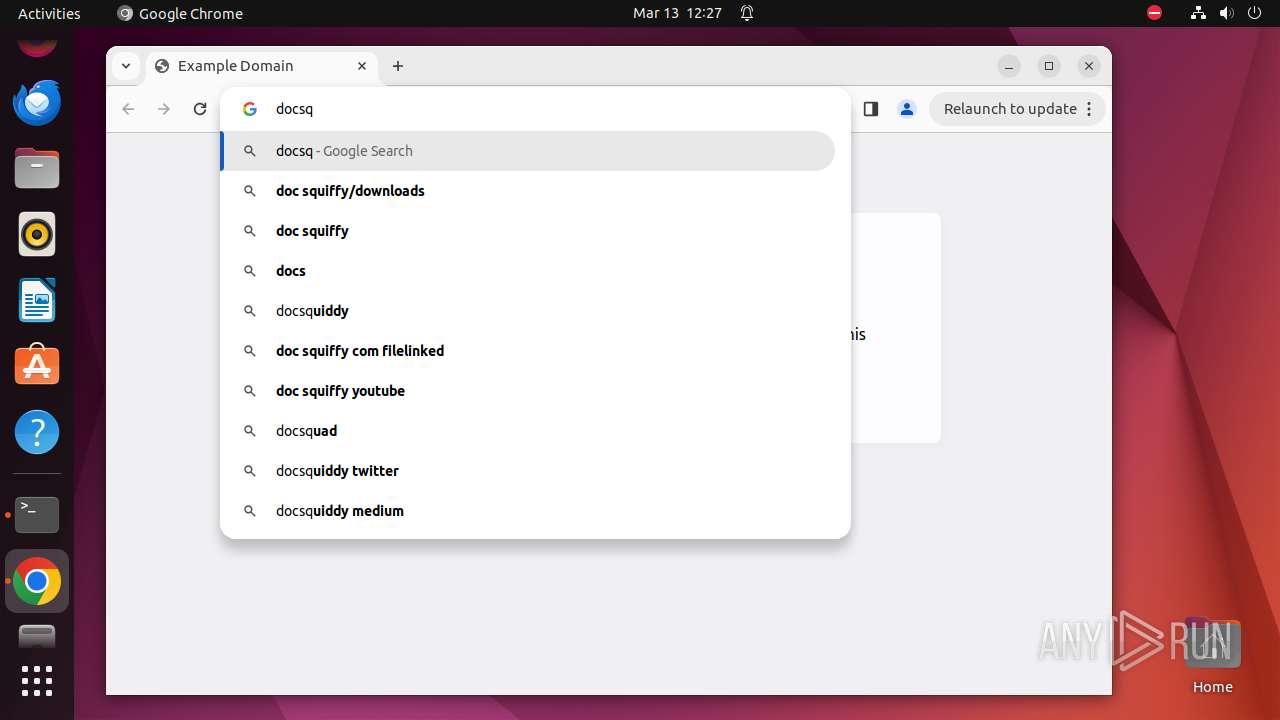Open the Google Chrome app menu in top bar
Image resolution: width=1280 pixels, height=720 pixels.
180,13
